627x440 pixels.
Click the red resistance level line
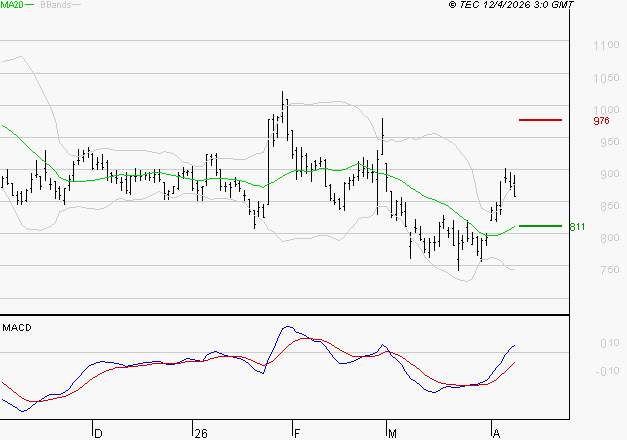(540, 120)
